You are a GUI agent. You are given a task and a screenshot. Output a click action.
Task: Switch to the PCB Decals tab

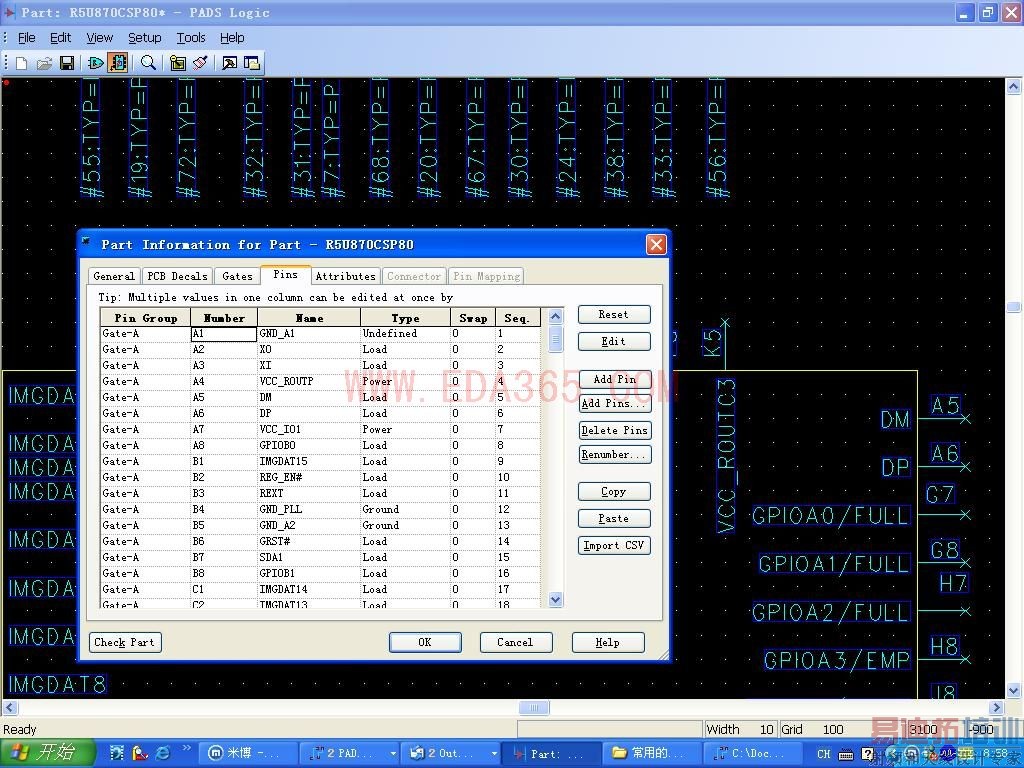178,276
